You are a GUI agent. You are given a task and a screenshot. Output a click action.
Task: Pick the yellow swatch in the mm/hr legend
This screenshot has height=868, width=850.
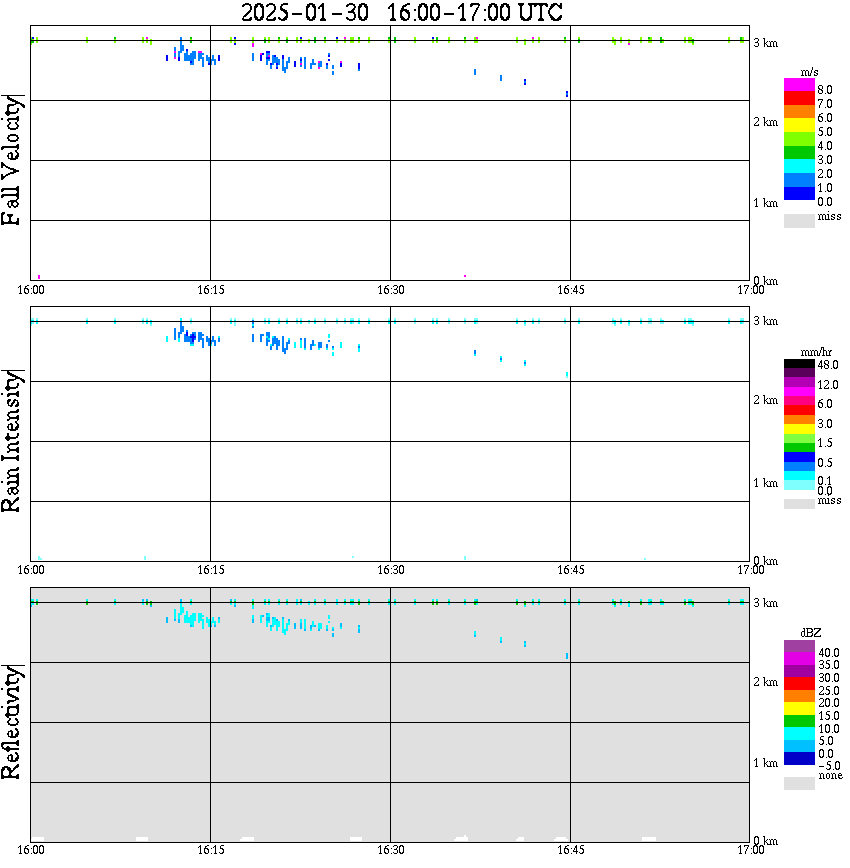(799, 429)
